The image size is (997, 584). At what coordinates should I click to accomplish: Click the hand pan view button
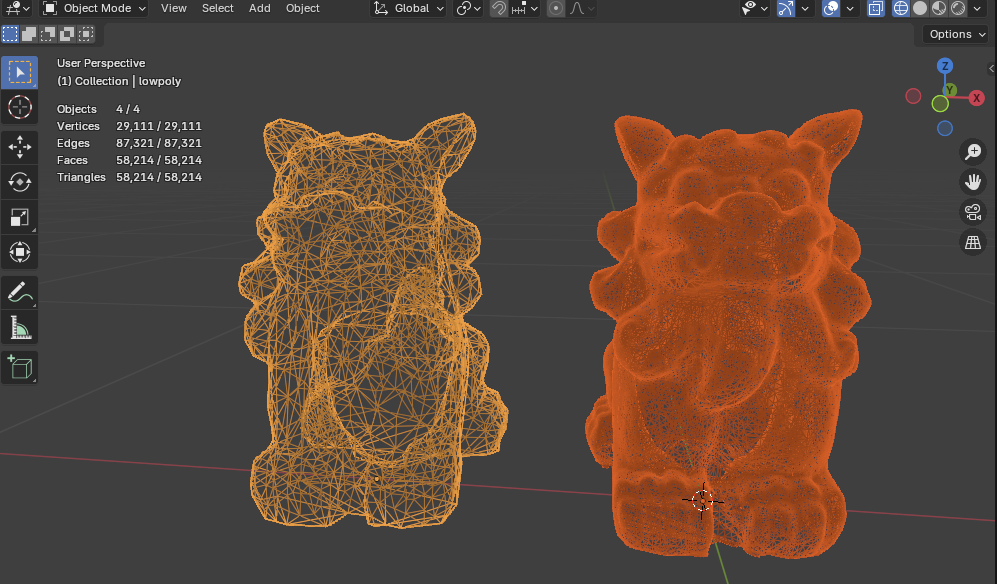pos(973,182)
